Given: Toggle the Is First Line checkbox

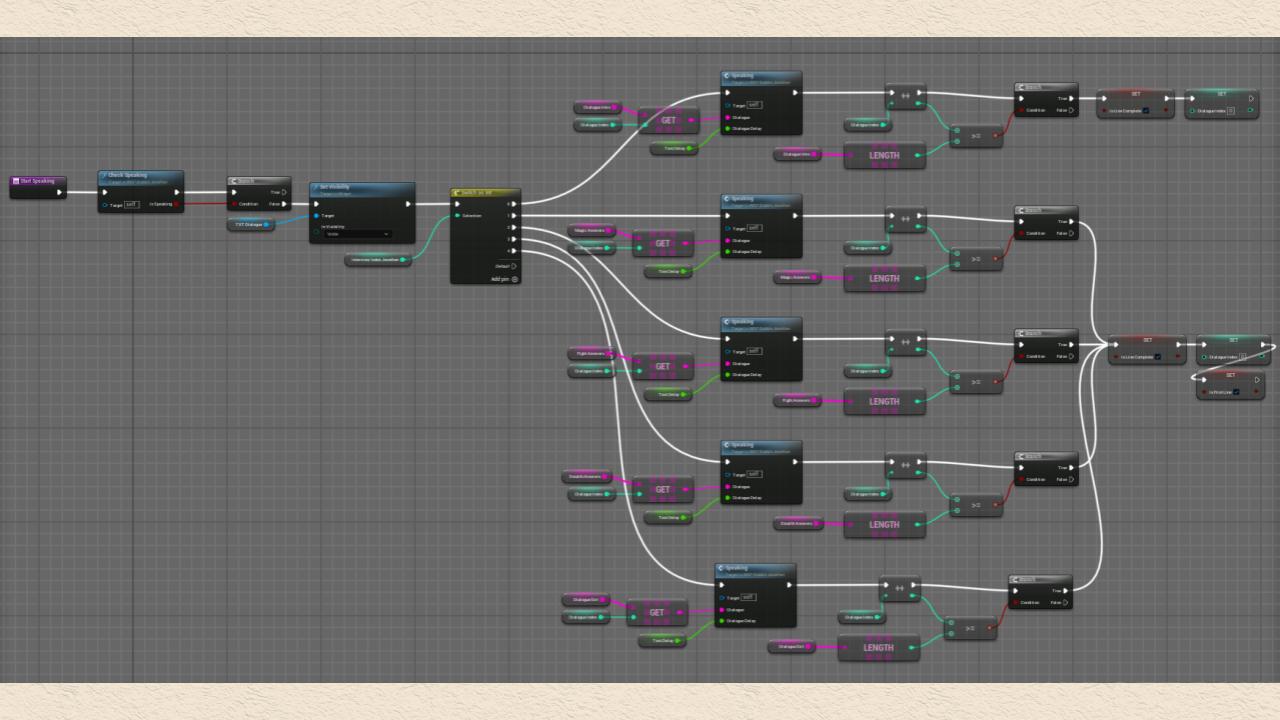Looking at the screenshot, I should click(x=1236, y=392).
